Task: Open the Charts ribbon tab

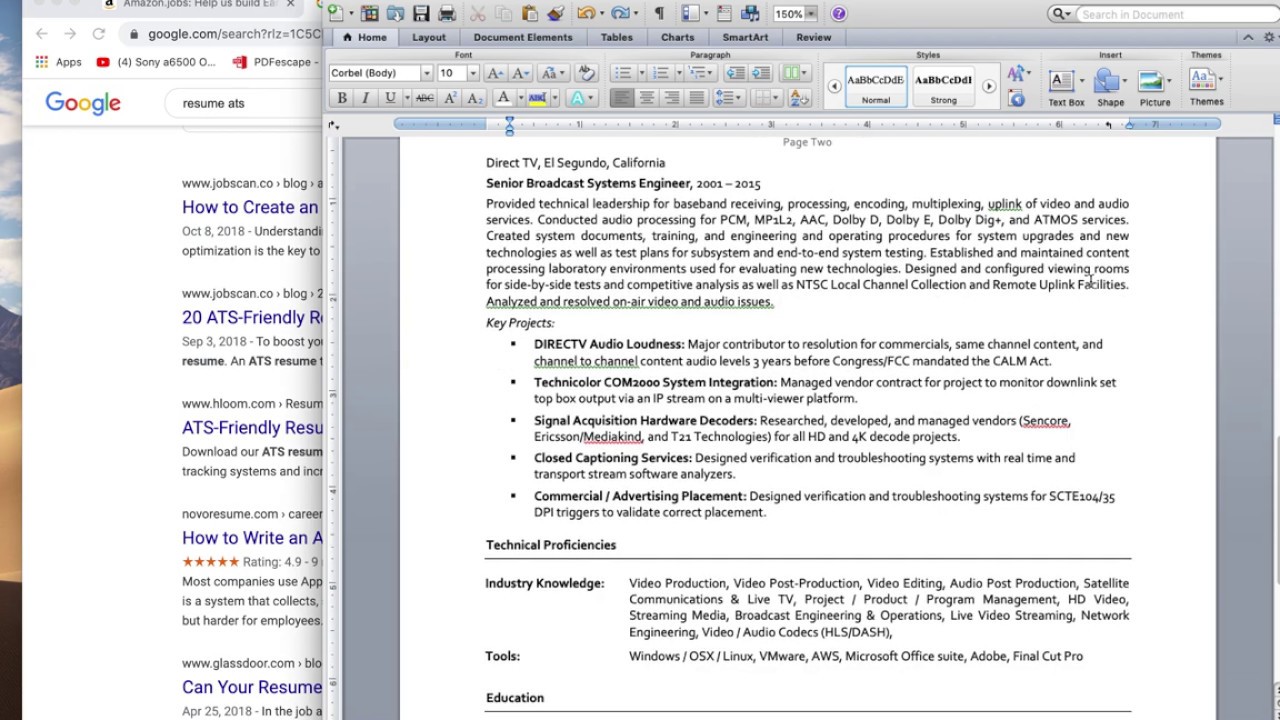Action: click(x=677, y=37)
